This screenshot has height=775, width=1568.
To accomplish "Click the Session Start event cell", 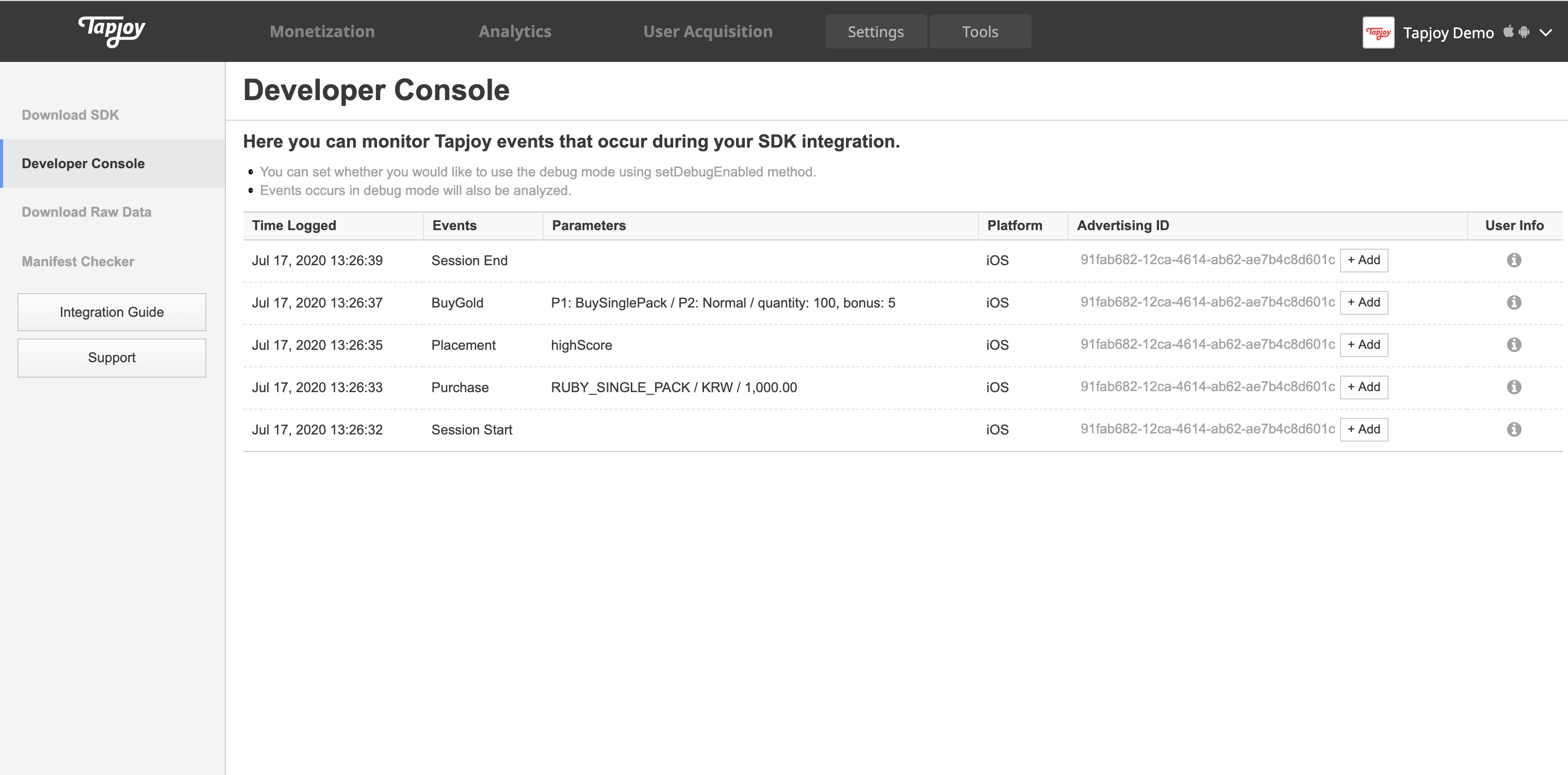I will [472, 430].
